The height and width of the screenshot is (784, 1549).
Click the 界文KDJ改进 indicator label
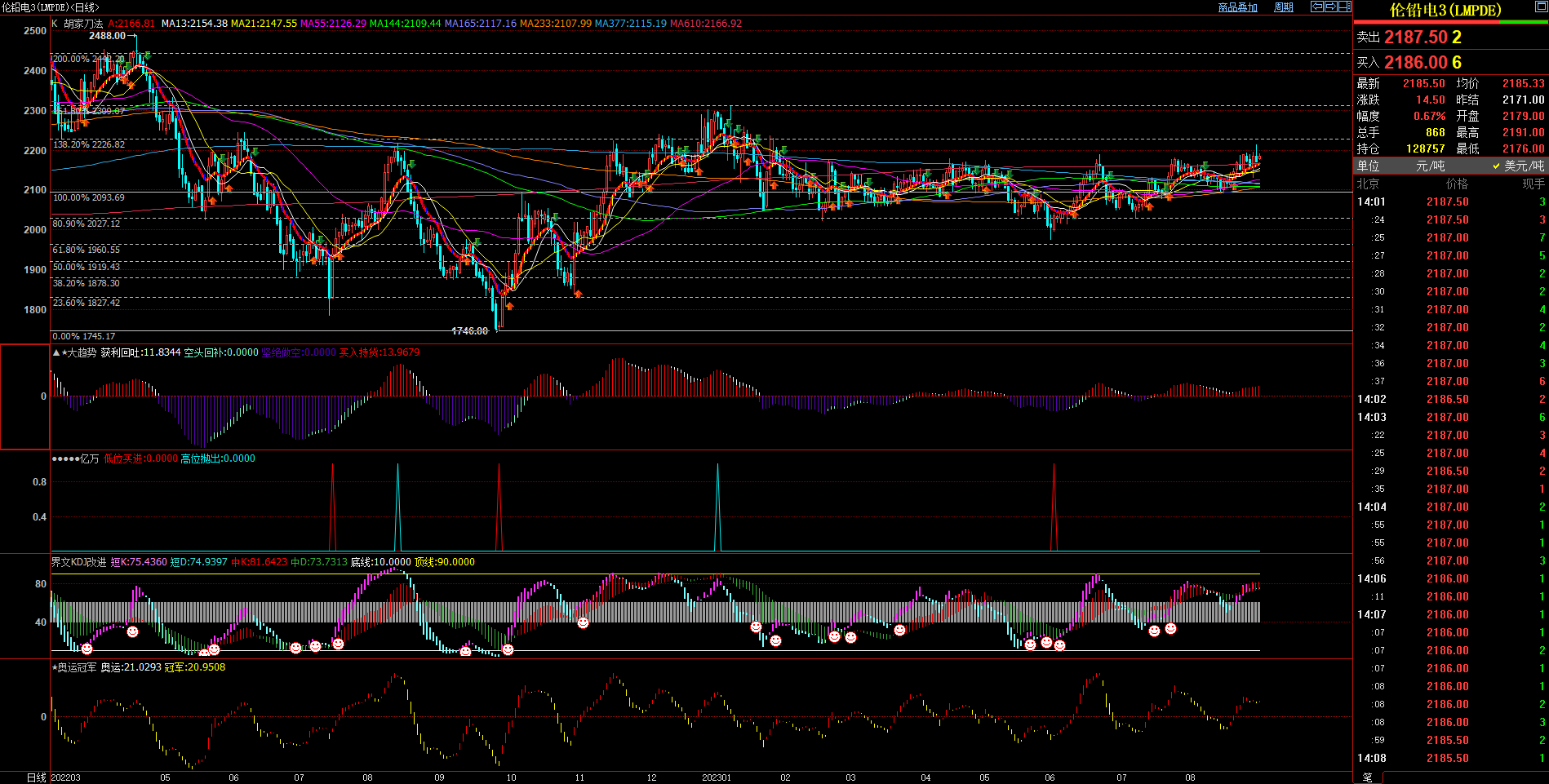pyautogui.click(x=78, y=562)
